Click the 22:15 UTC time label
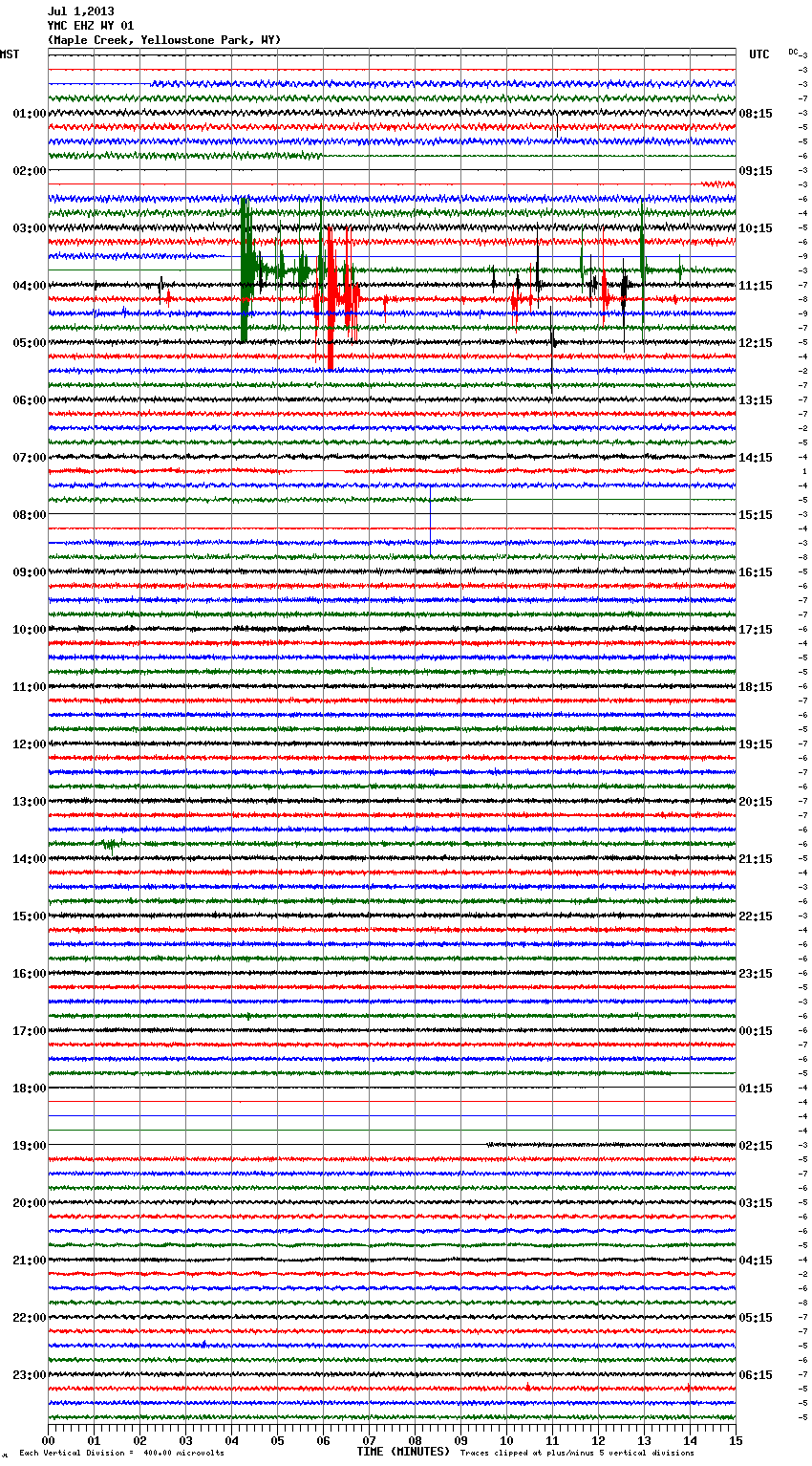The width and height of the screenshot is (812, 1466). [756, 916]
